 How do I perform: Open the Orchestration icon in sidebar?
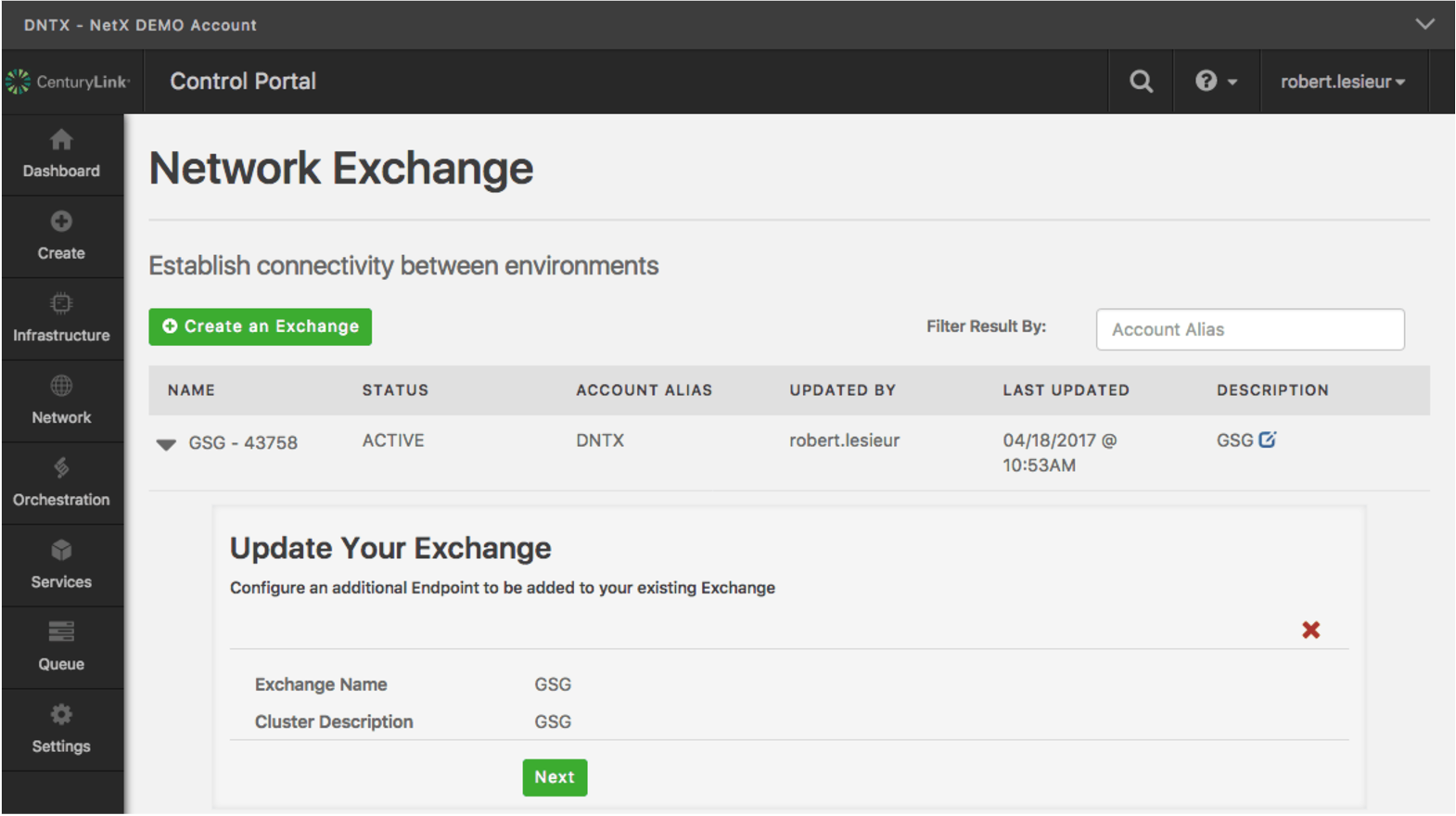pos(61,467)
